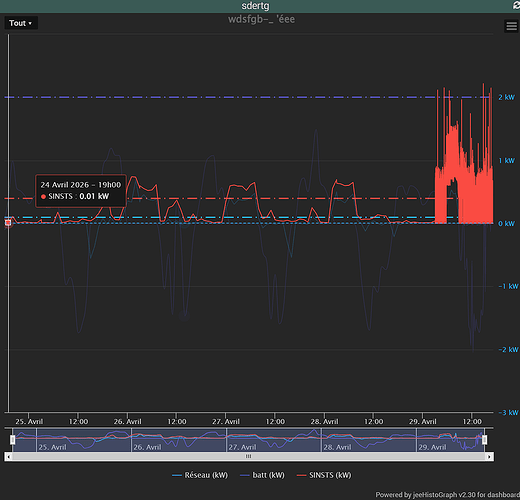520x500 pixels.
Task: Click the 28. Avril section in navigator
Action: [x=369, y=440]
